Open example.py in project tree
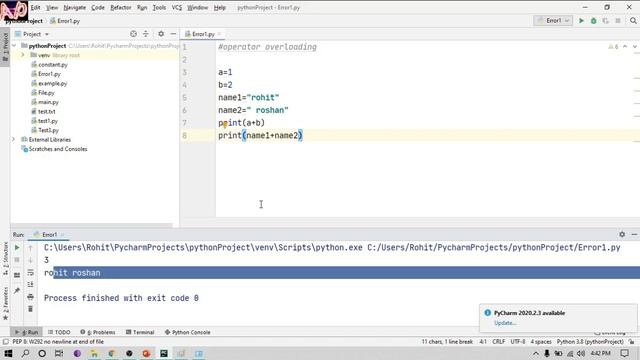This screenshot has height=360, width=640. tap(52, 83)
